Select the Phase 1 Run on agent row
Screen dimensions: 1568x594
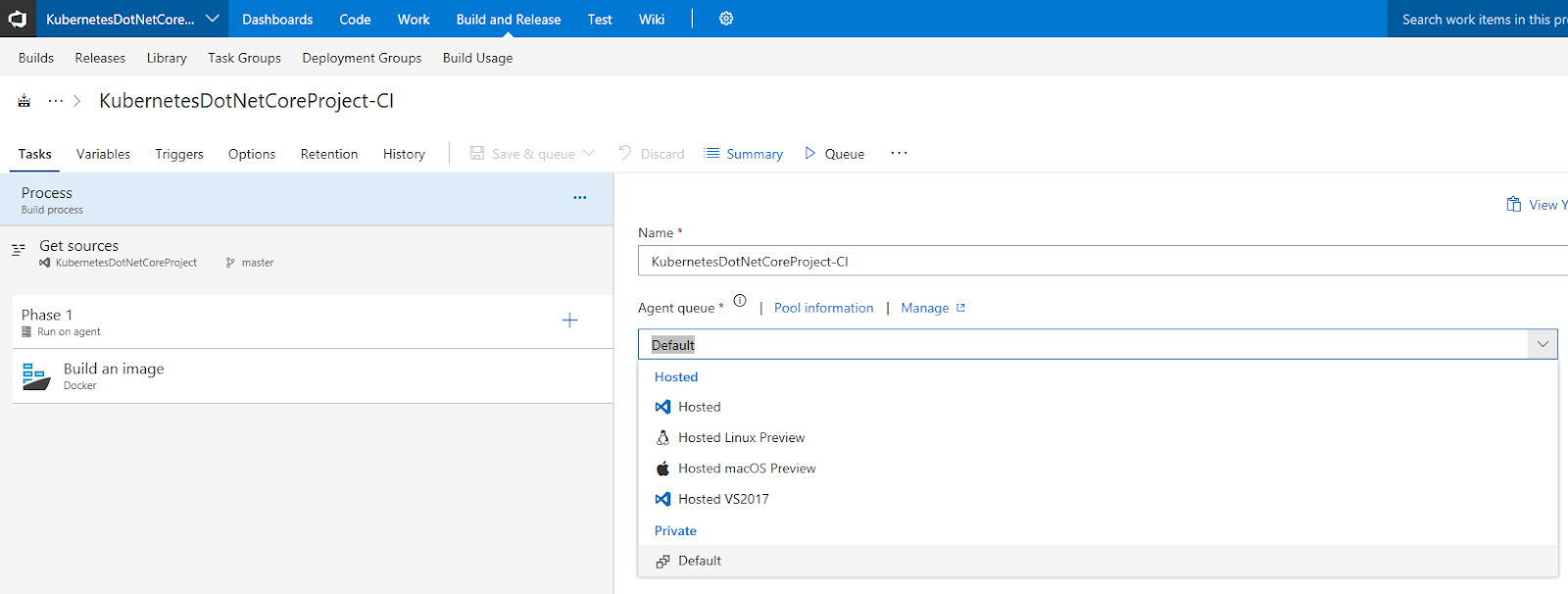(x=313, y=322)
